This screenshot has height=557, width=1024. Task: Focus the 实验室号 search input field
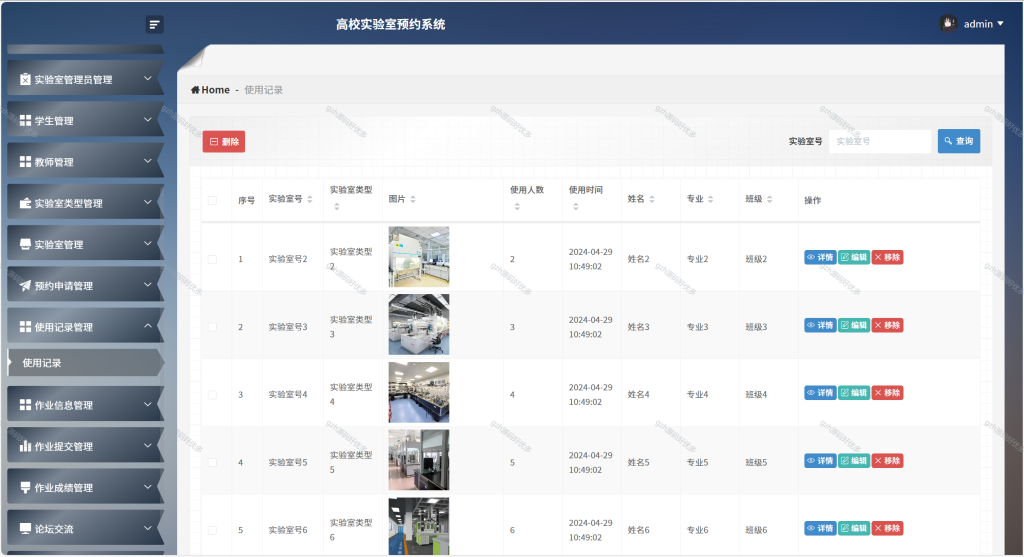880,141
